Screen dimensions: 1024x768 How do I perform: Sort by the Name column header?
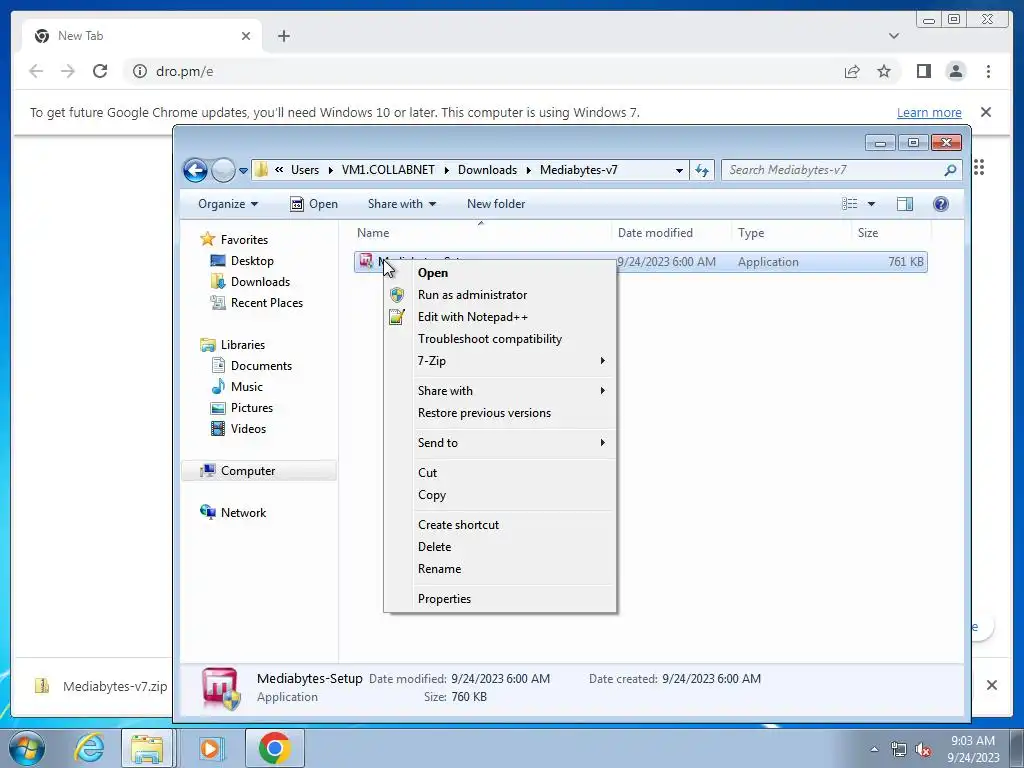(x=481, y=233)
